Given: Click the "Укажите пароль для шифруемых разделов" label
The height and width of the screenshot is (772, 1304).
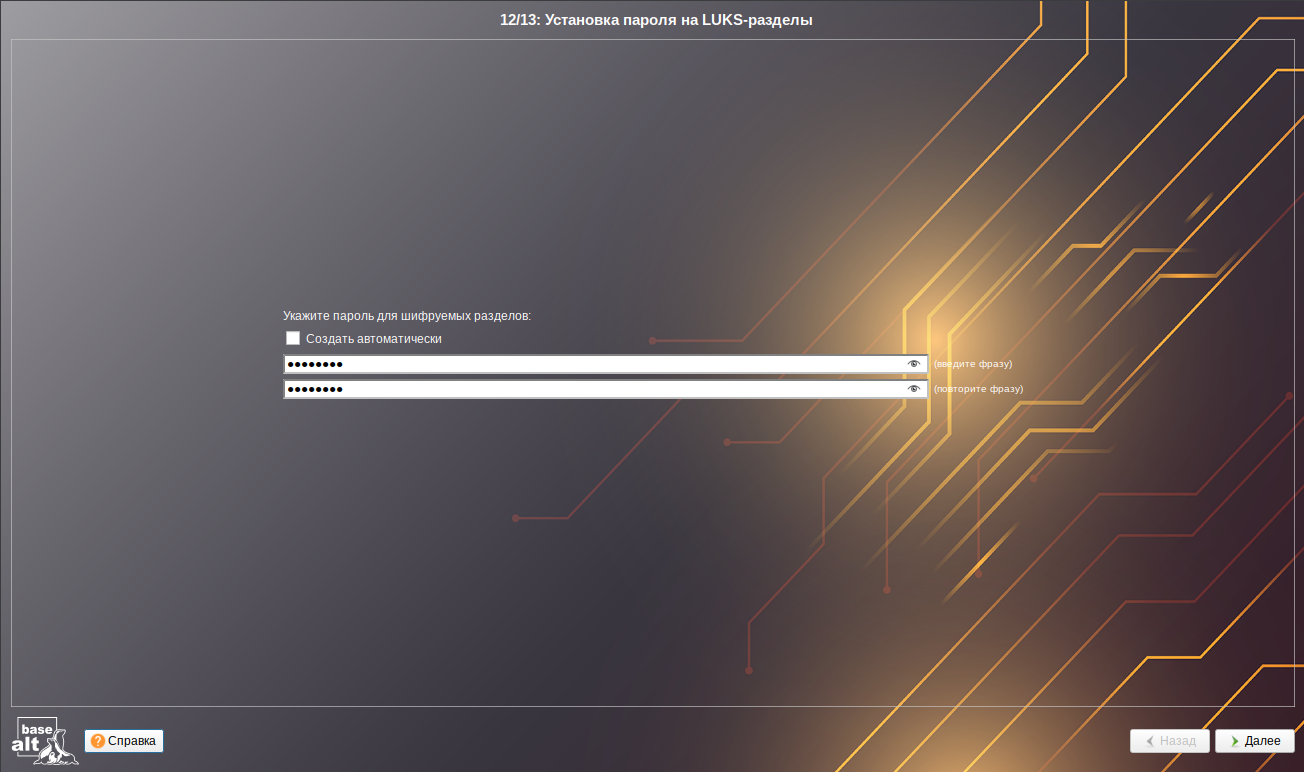Looking at the screenshot, I should pyautogui.click(x=406, y=316).
